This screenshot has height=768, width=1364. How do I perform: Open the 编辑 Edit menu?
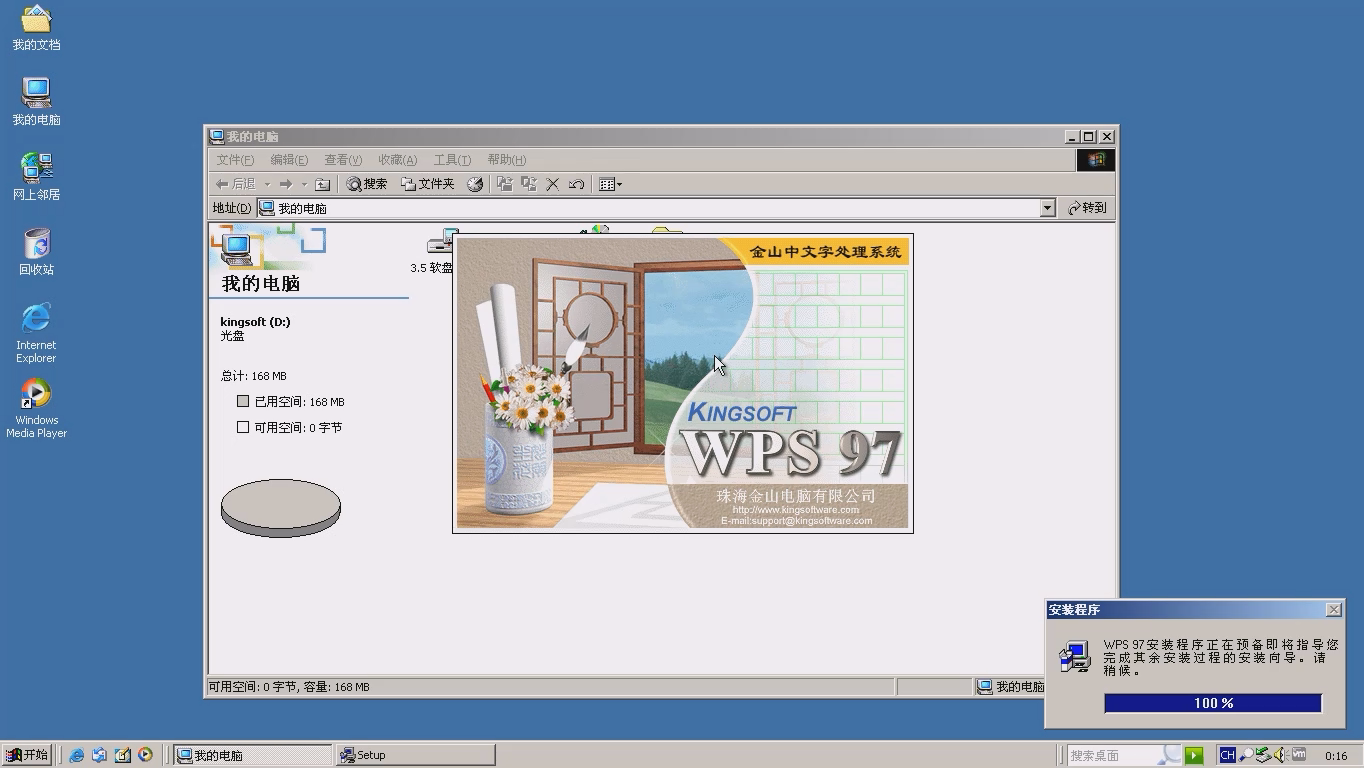[x=289, y=160]
